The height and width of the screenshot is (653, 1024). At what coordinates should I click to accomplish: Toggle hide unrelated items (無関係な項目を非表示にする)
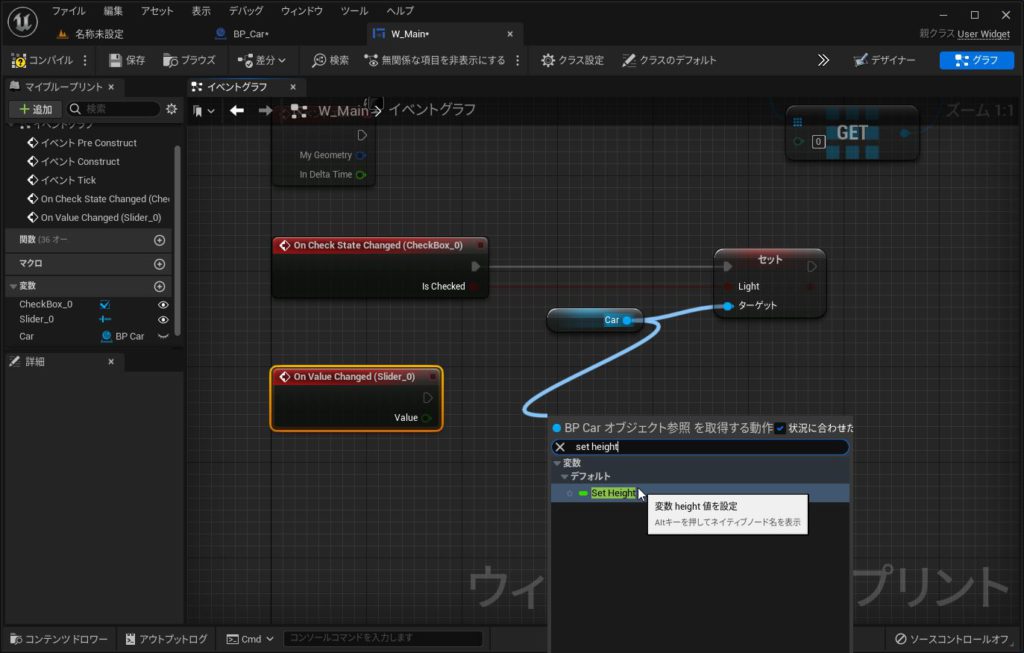(435, 60)
